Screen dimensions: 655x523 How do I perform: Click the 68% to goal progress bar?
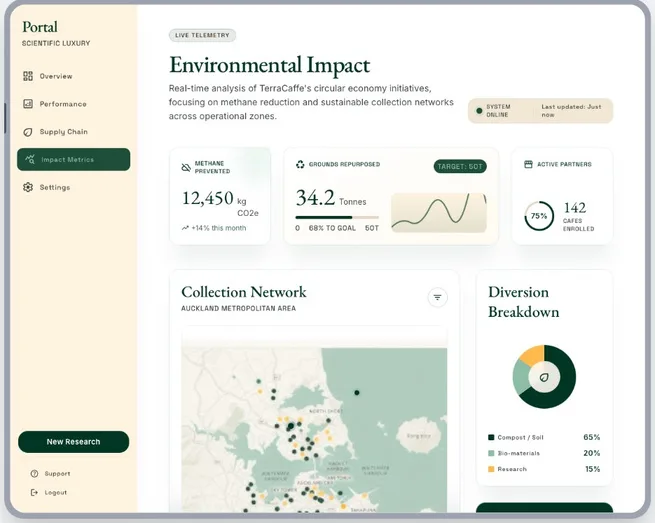(x=337, y=217)
